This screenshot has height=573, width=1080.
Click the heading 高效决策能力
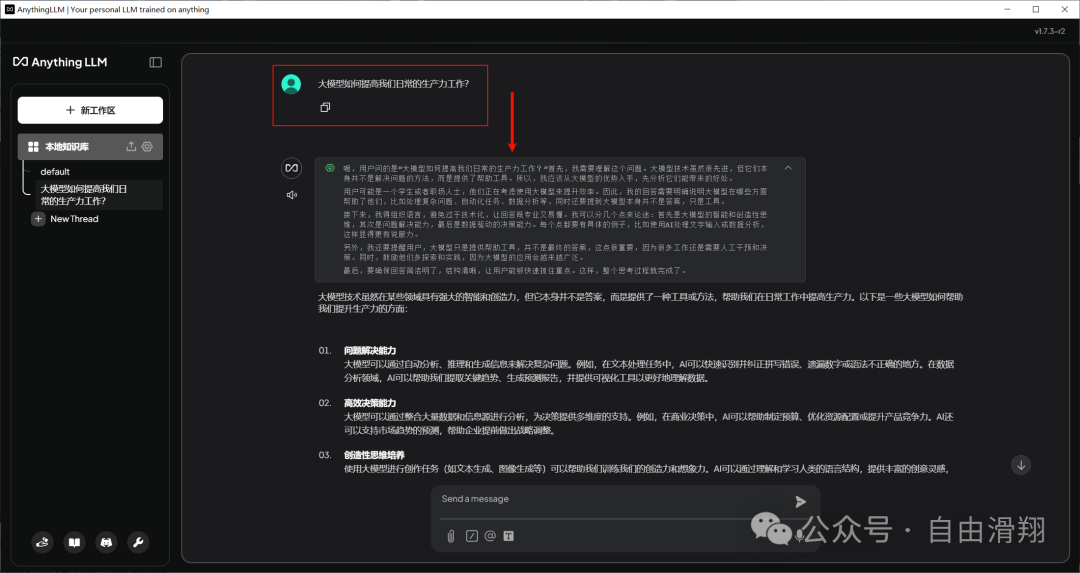(x=370, y=403)
